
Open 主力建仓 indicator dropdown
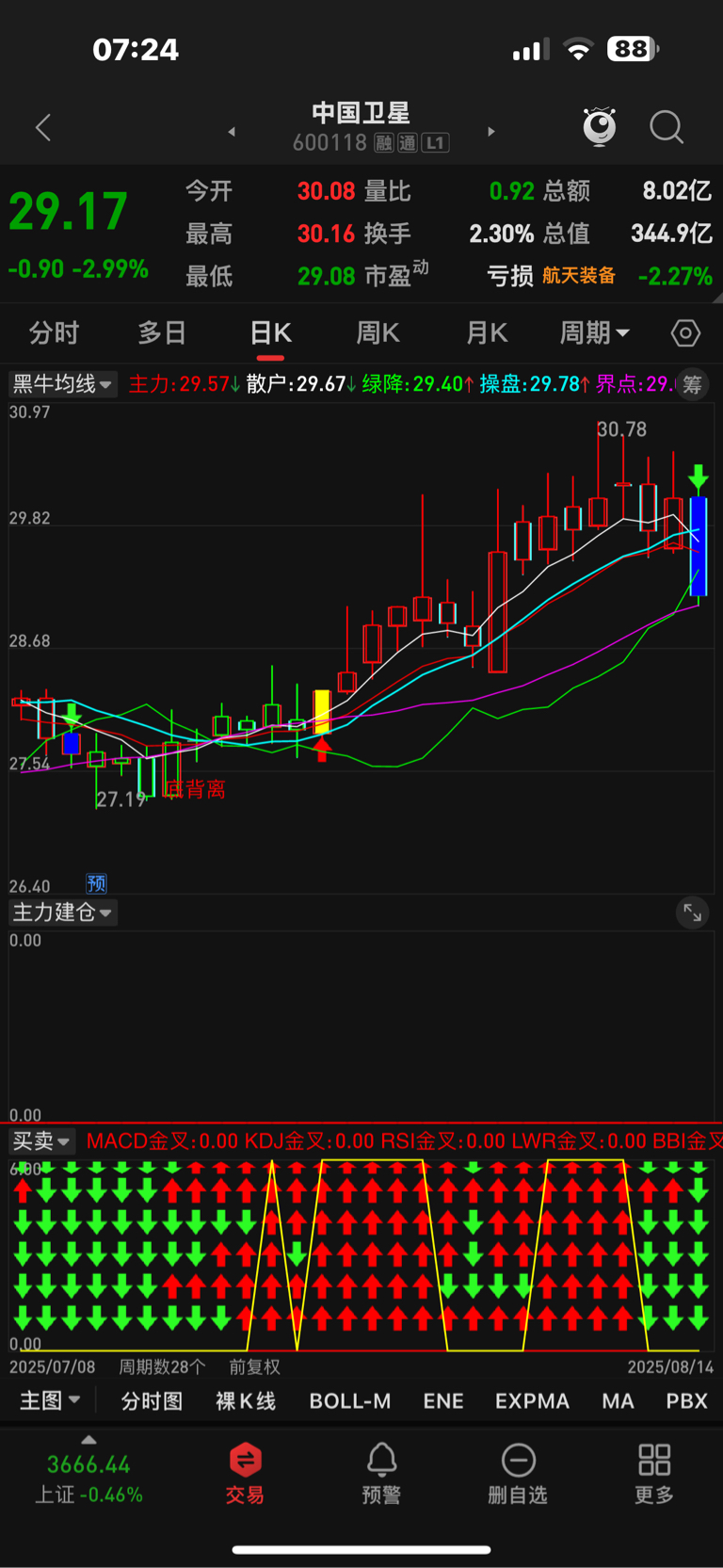coord(62,913)
